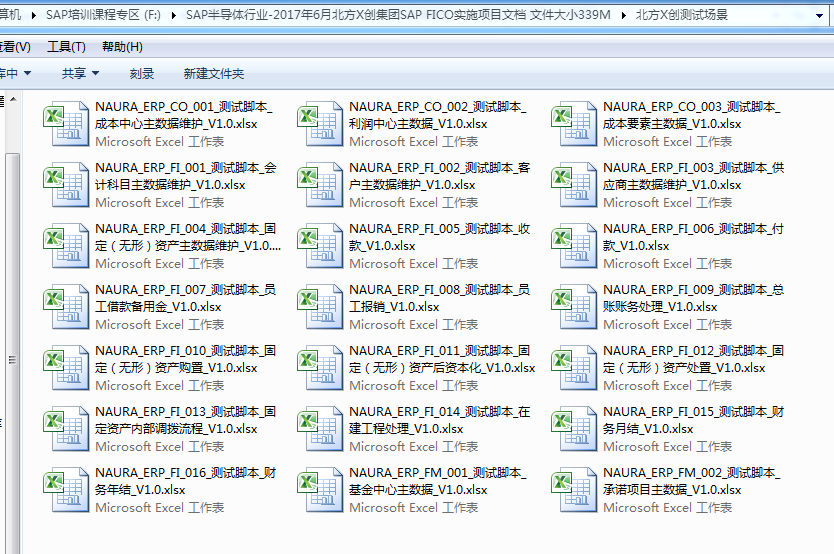The image size is (834, 554).
Task: Go to SAP半导体行业 project folder breadcrumb
Action: (x=398, y=15)
